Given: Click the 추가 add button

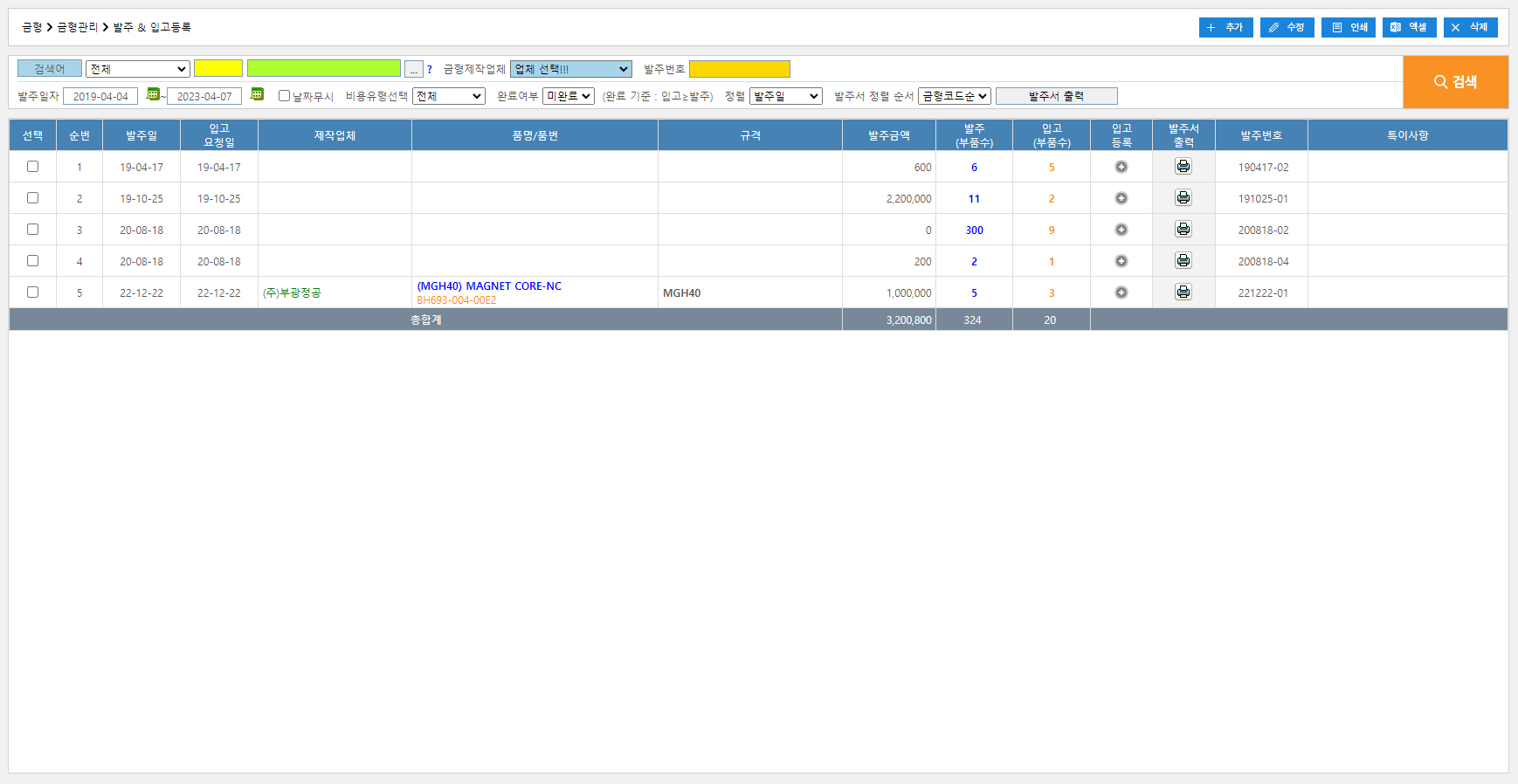Looking at the screenshot, I should click(1225, 27).
